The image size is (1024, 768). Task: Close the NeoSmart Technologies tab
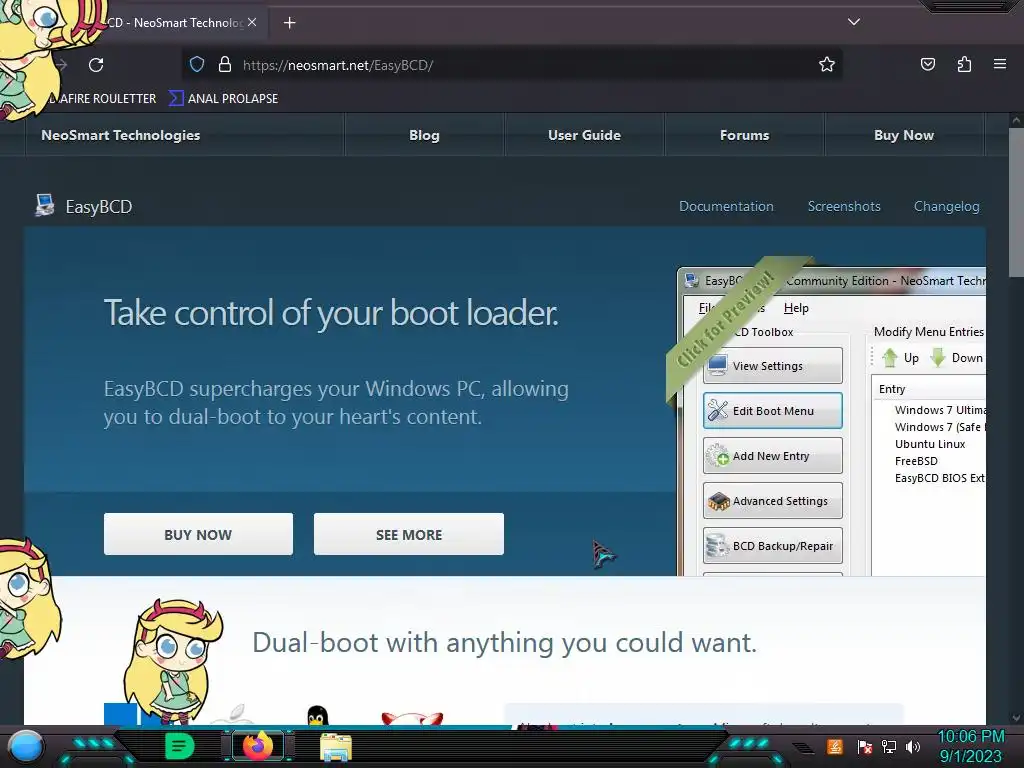coord(252,22)
